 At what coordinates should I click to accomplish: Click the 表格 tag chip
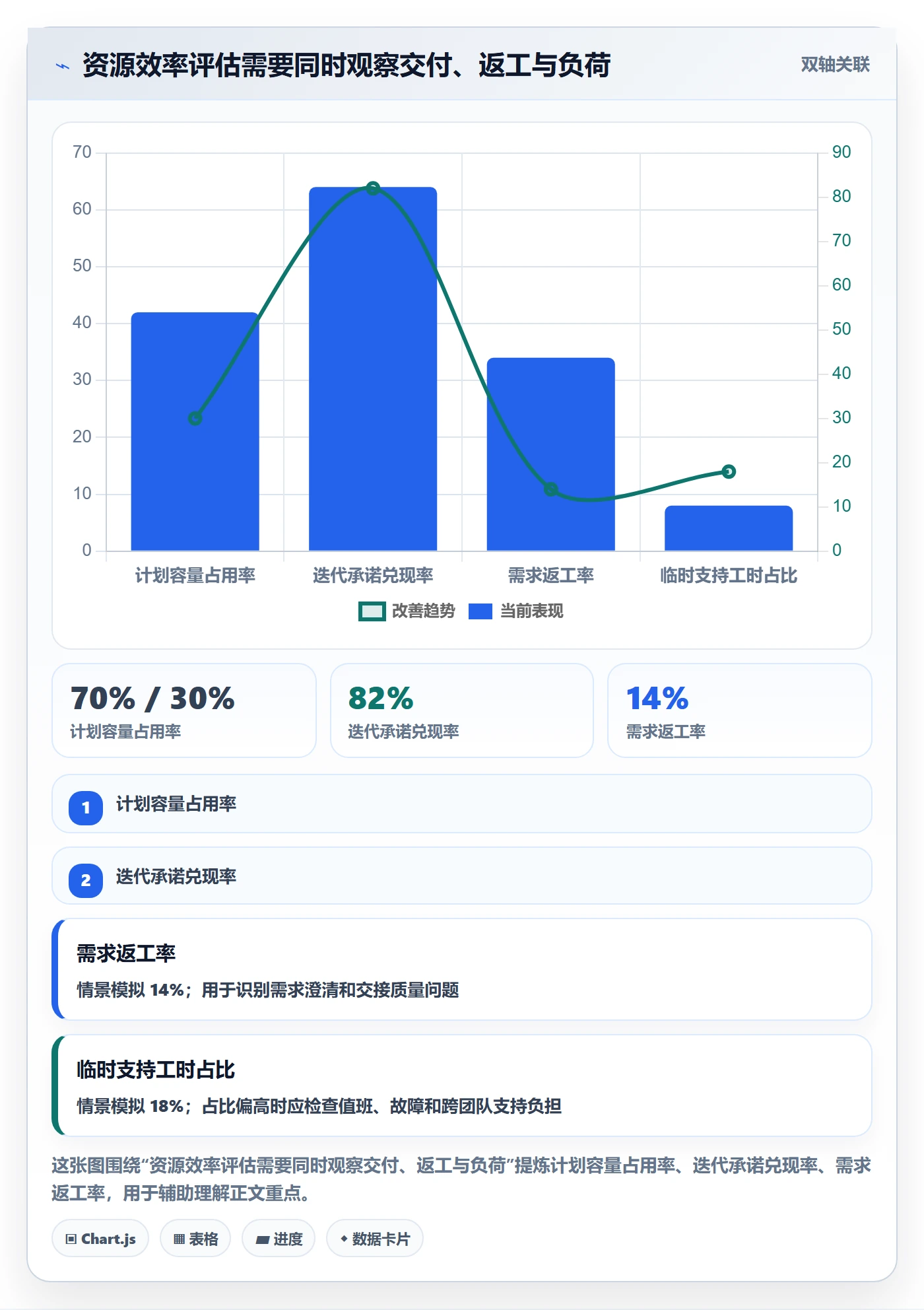(195, 1239)
